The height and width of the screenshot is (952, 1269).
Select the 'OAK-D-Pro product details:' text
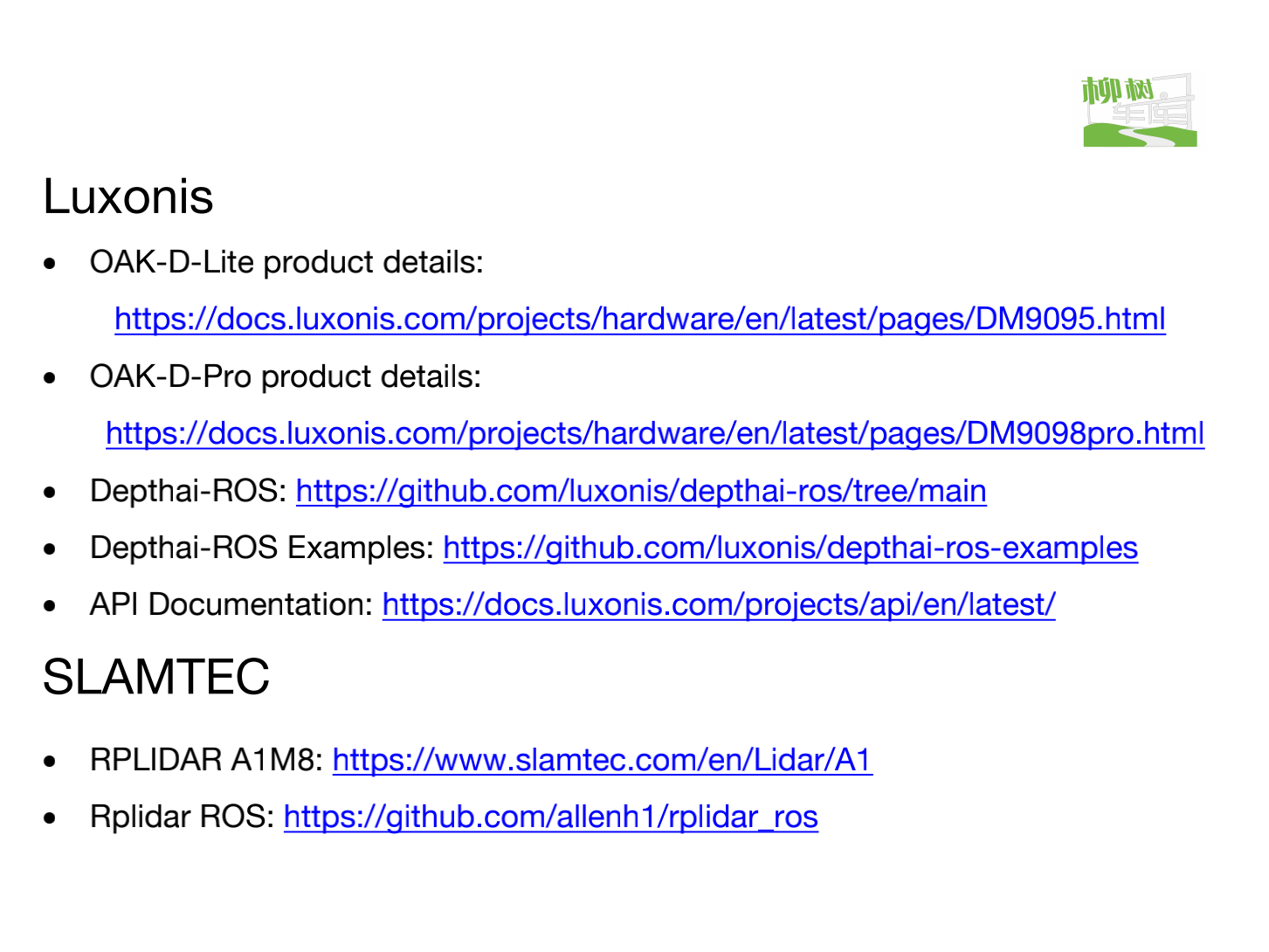(x=286, y=376)
